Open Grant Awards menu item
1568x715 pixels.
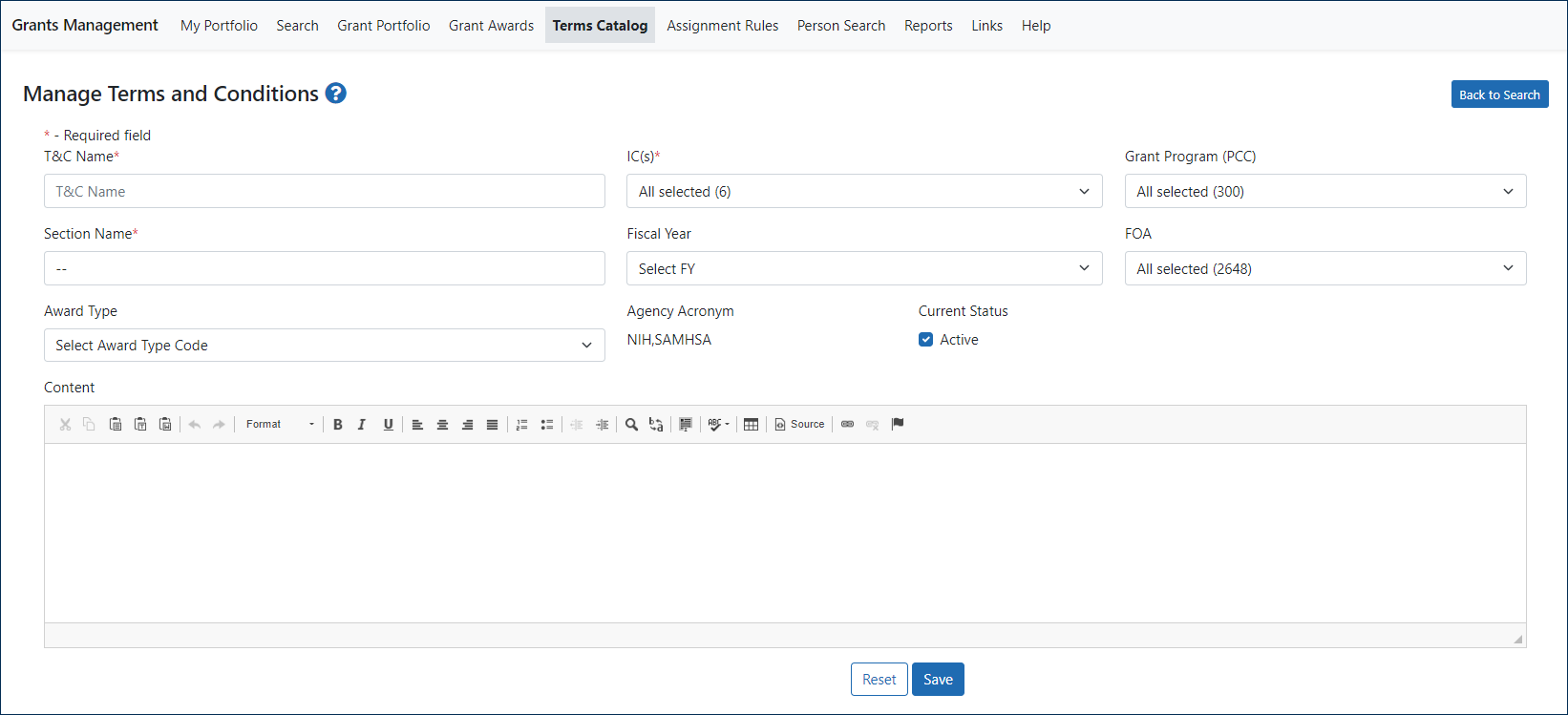tap(491, 26)
